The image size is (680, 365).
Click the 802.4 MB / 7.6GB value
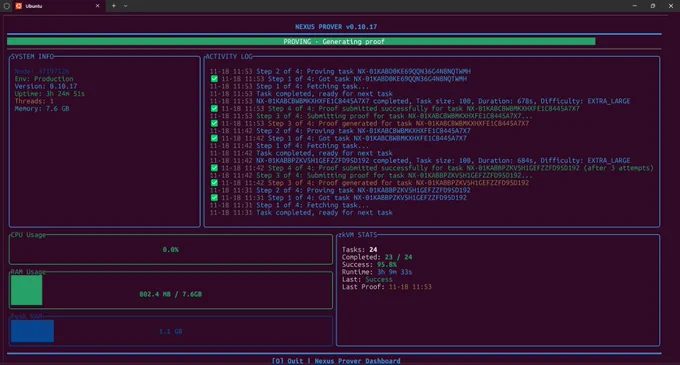[x=170, y=294]
